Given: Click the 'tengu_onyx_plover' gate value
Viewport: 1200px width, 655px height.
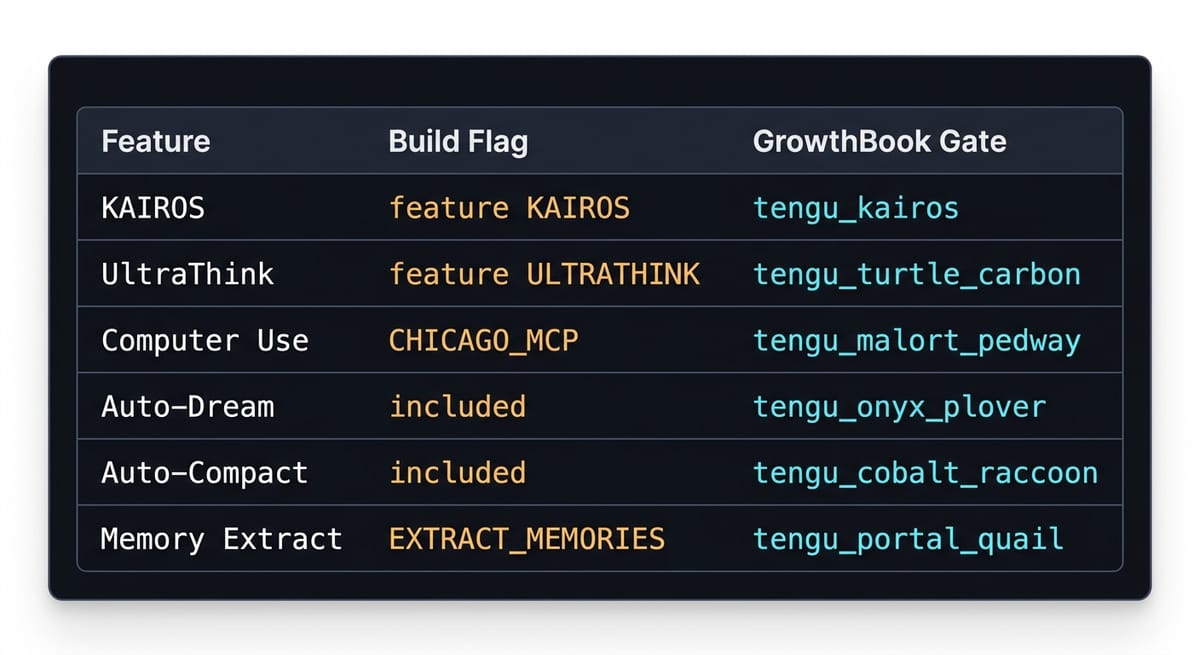Looking at the screenshot, I should [x=899, y=408].
